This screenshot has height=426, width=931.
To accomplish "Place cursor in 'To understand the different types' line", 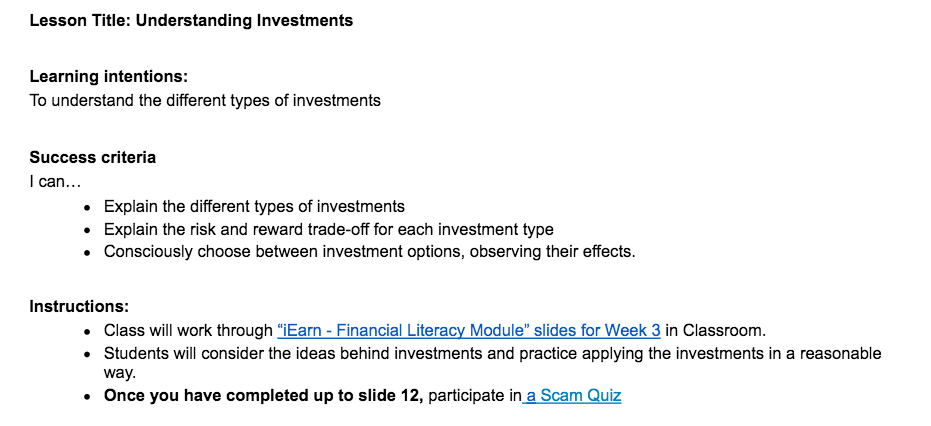I will (205, 100).
